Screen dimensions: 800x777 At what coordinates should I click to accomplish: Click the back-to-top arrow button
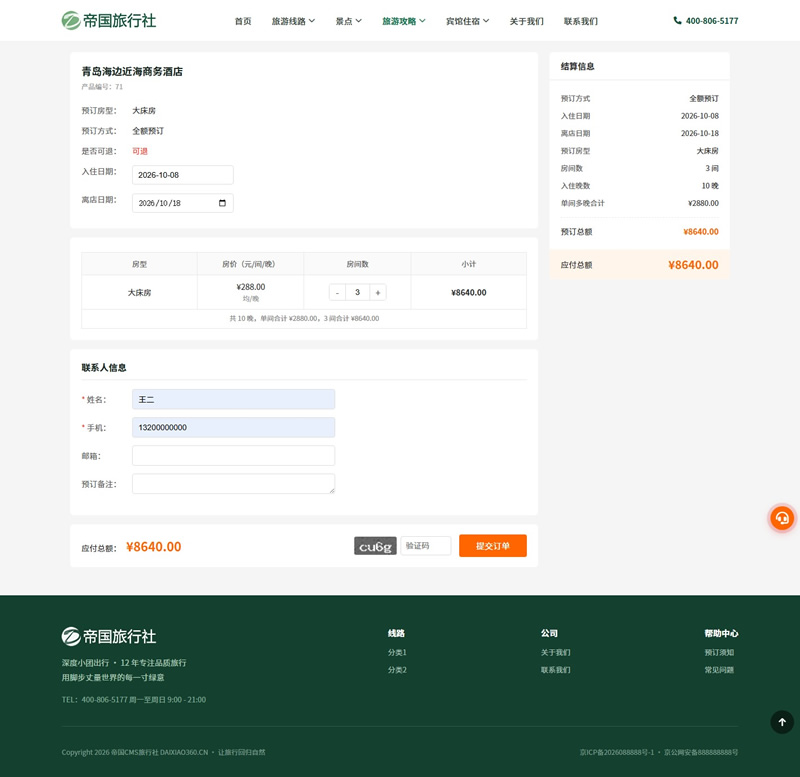[x=782, y=722]
